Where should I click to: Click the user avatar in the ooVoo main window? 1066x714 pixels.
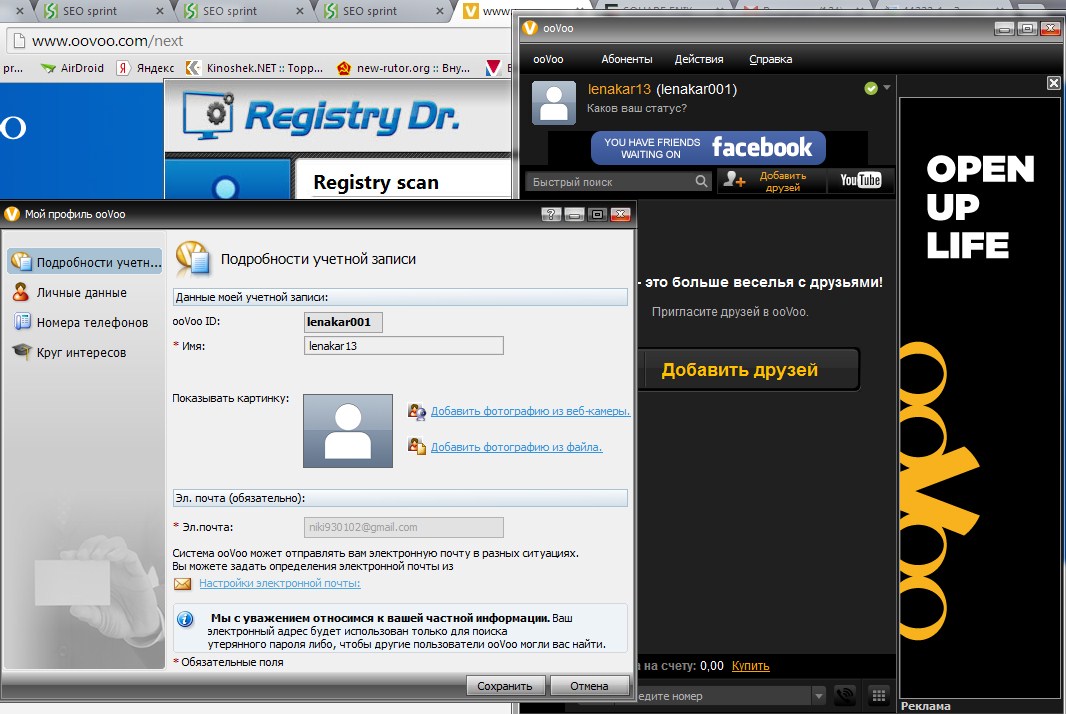(x=553, y=103)
